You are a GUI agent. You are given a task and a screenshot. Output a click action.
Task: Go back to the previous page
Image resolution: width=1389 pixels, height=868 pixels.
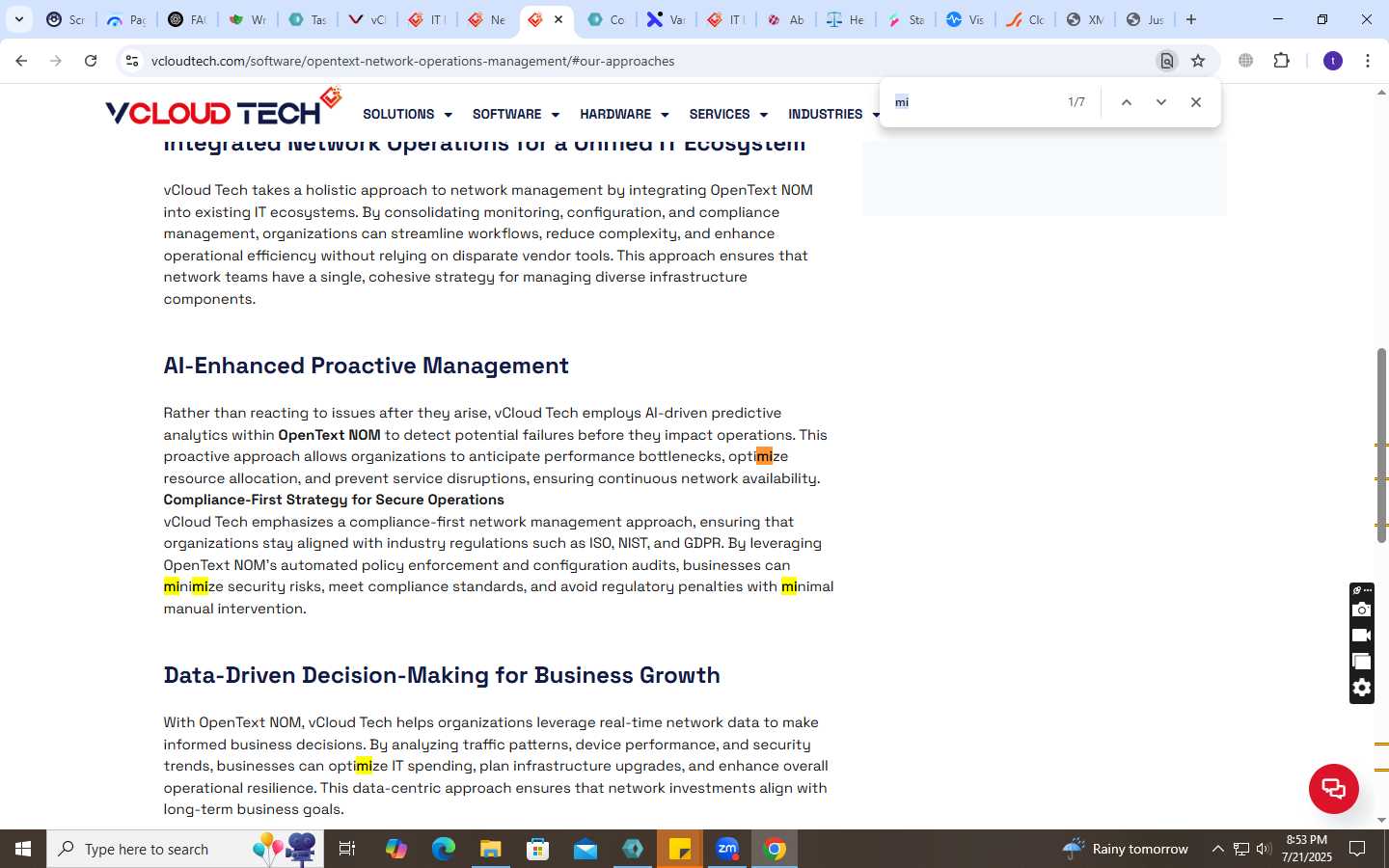point(21,61)
